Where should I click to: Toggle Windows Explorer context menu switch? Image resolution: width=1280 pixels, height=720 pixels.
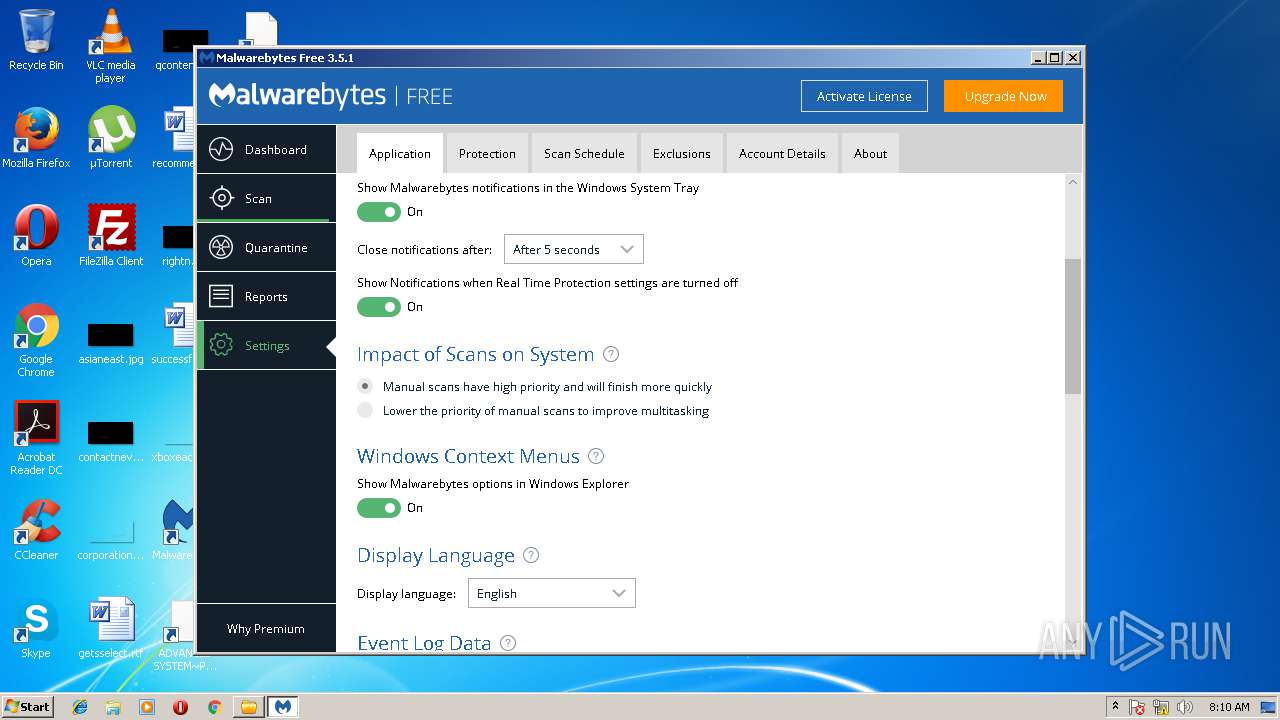point(379,508)
